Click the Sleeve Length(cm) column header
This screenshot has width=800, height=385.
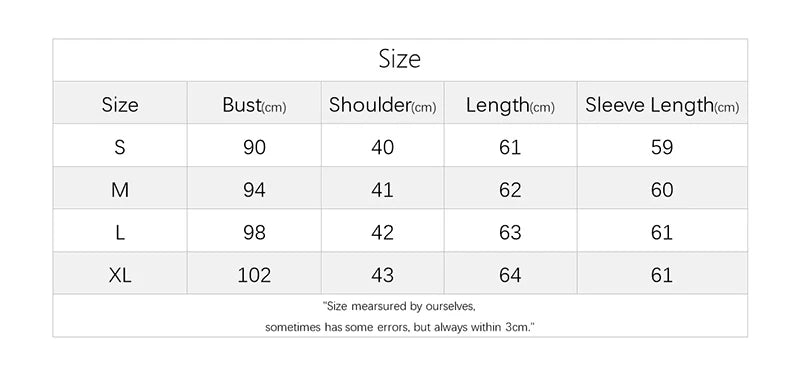662,106
